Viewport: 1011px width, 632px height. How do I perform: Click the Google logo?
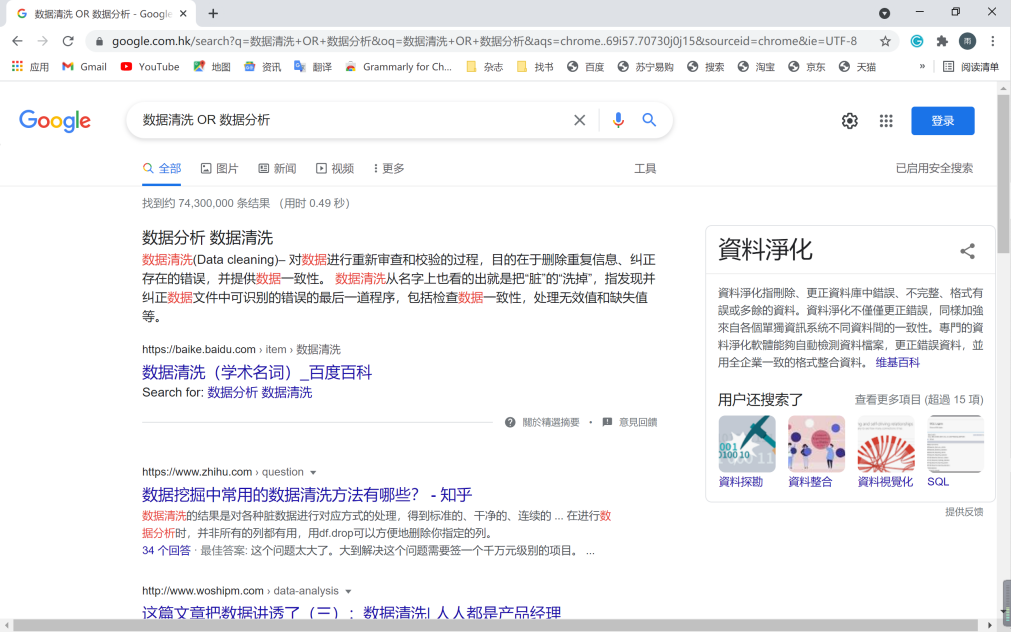coord(55,121)
